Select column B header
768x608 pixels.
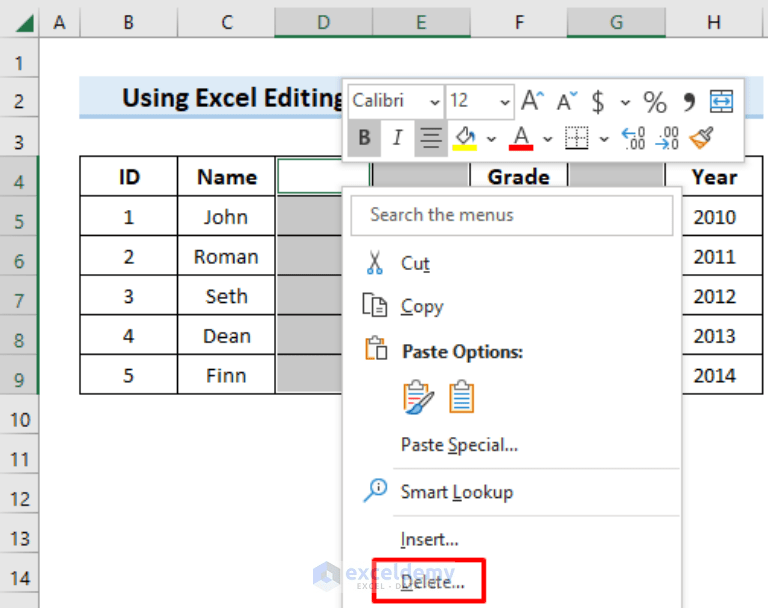click(128, 22)
